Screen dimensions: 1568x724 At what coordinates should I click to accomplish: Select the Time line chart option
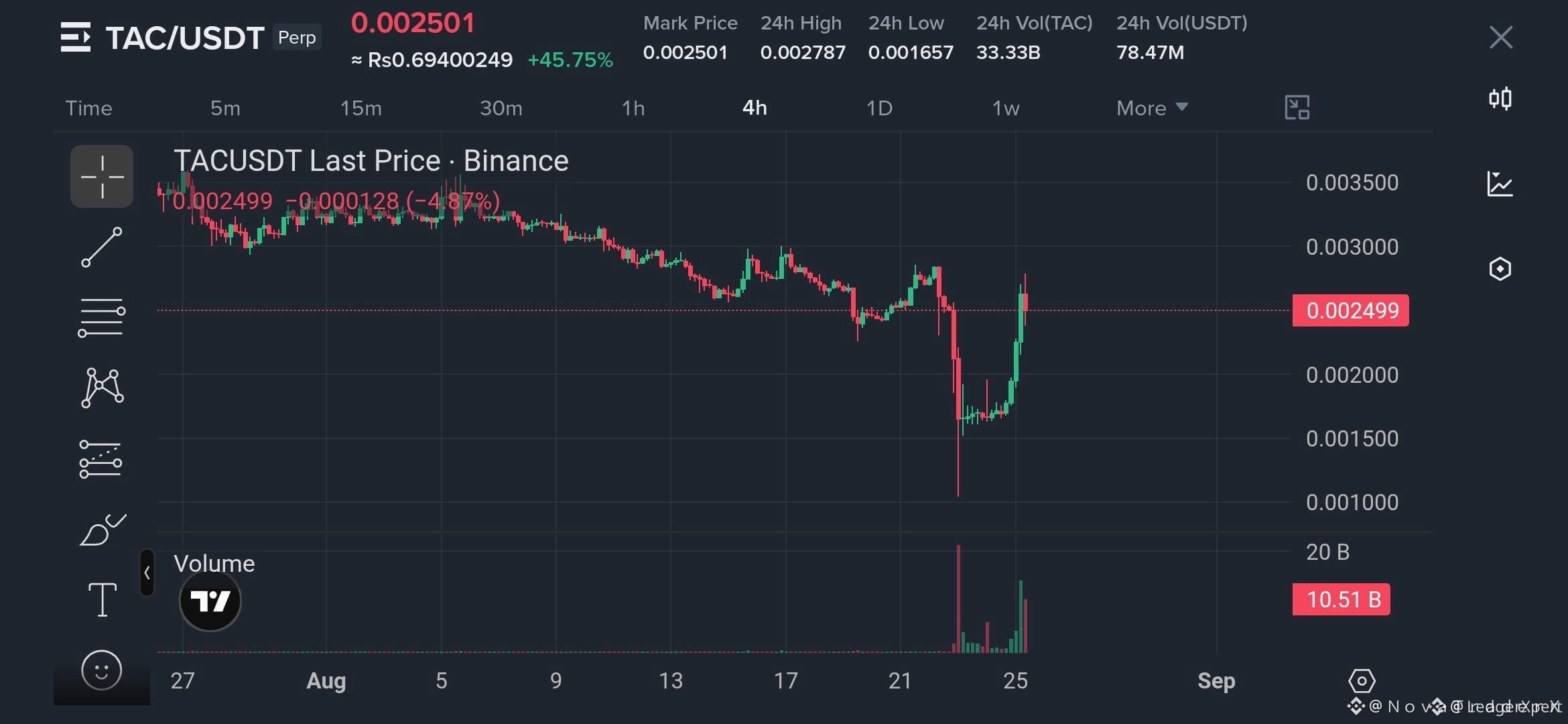coord(88,108)
